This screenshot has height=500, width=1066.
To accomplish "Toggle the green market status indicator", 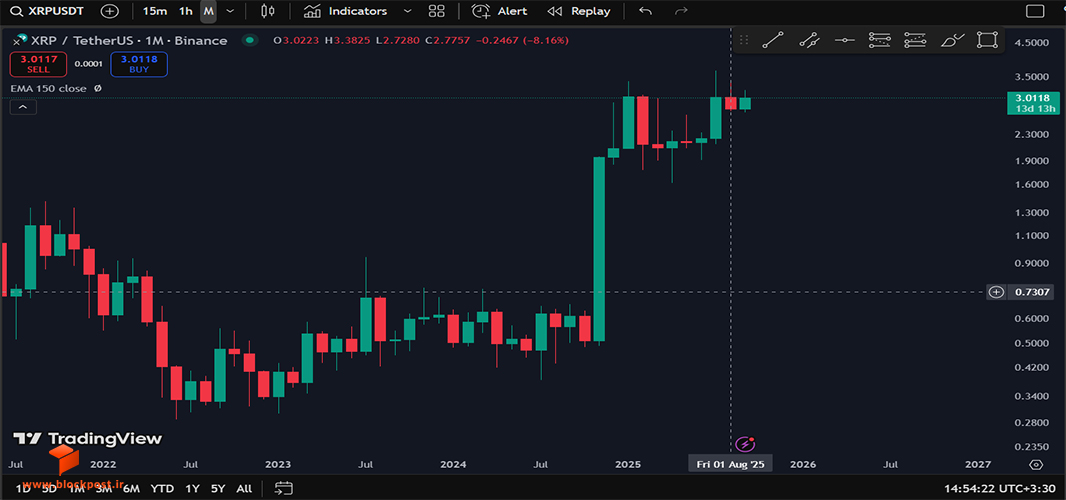I will tap(250, 41).
